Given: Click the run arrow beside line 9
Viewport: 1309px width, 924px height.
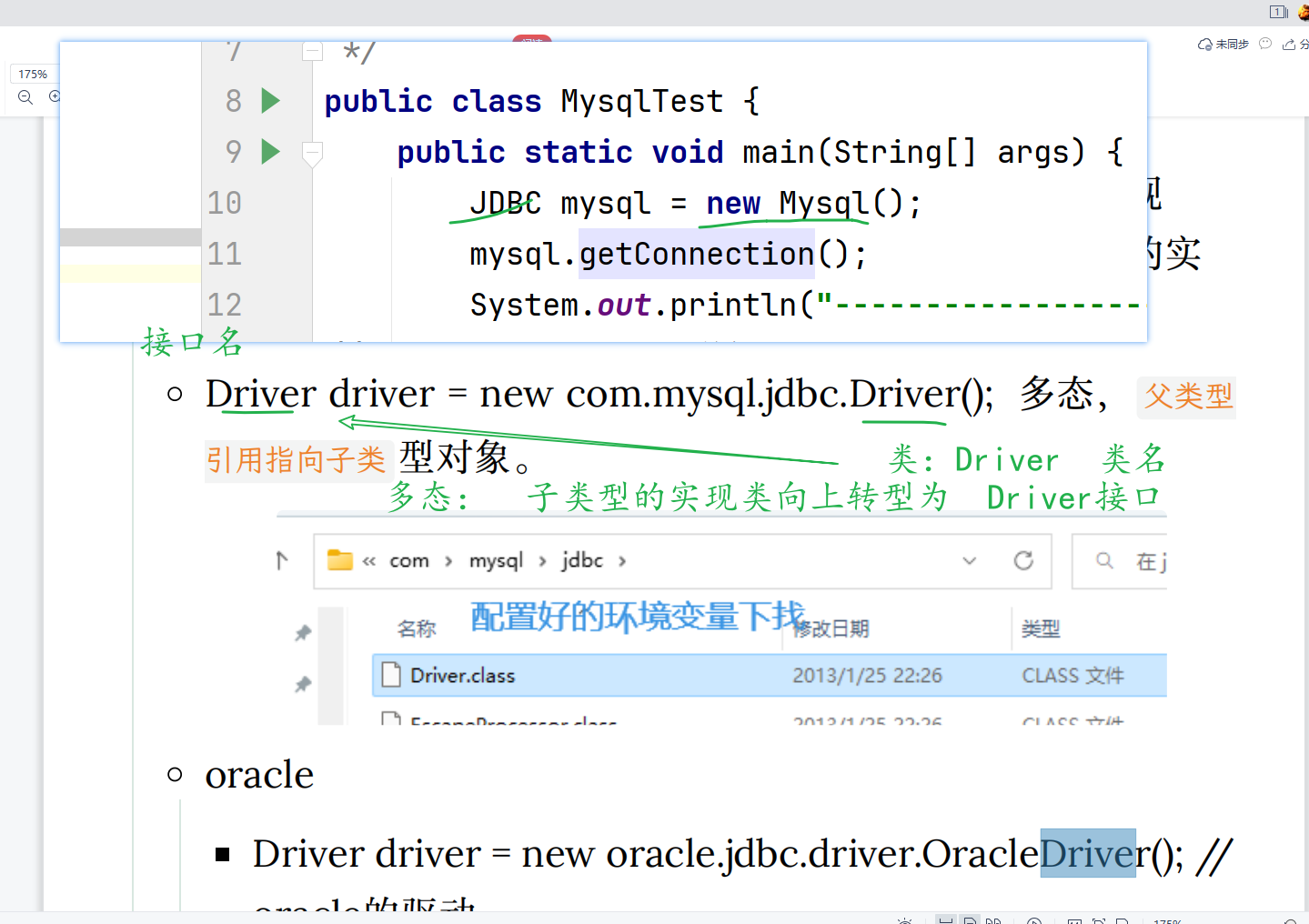Looking at the screenshot, I should [270, 151].
